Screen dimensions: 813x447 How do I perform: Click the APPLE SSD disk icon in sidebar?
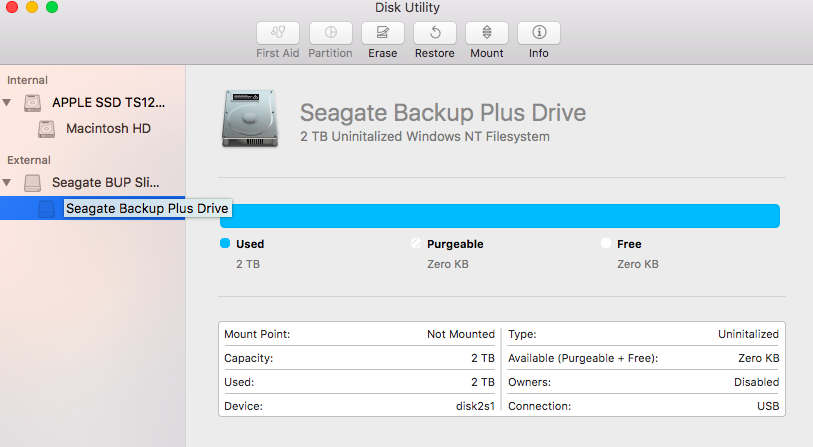click(x=33, y=103)
